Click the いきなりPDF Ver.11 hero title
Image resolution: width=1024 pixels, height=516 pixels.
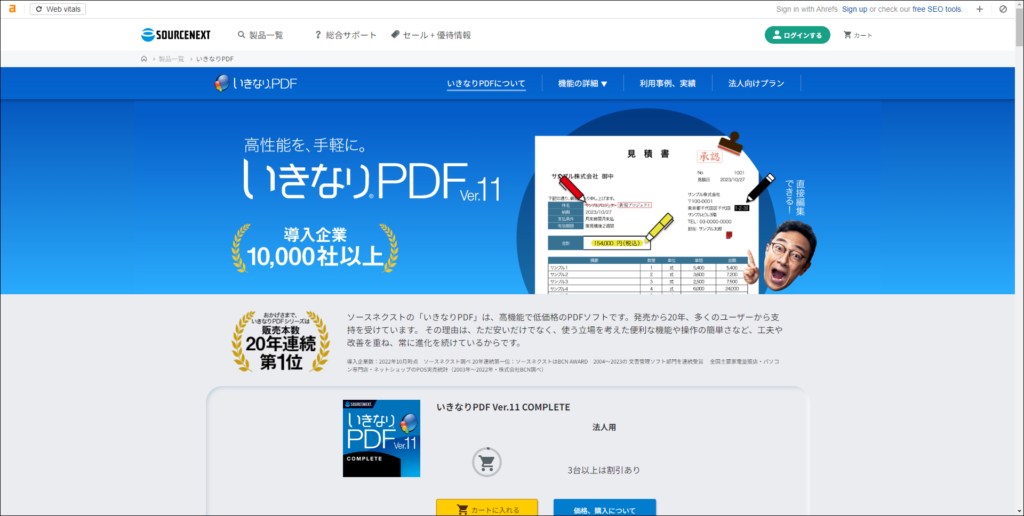[372, 180]
